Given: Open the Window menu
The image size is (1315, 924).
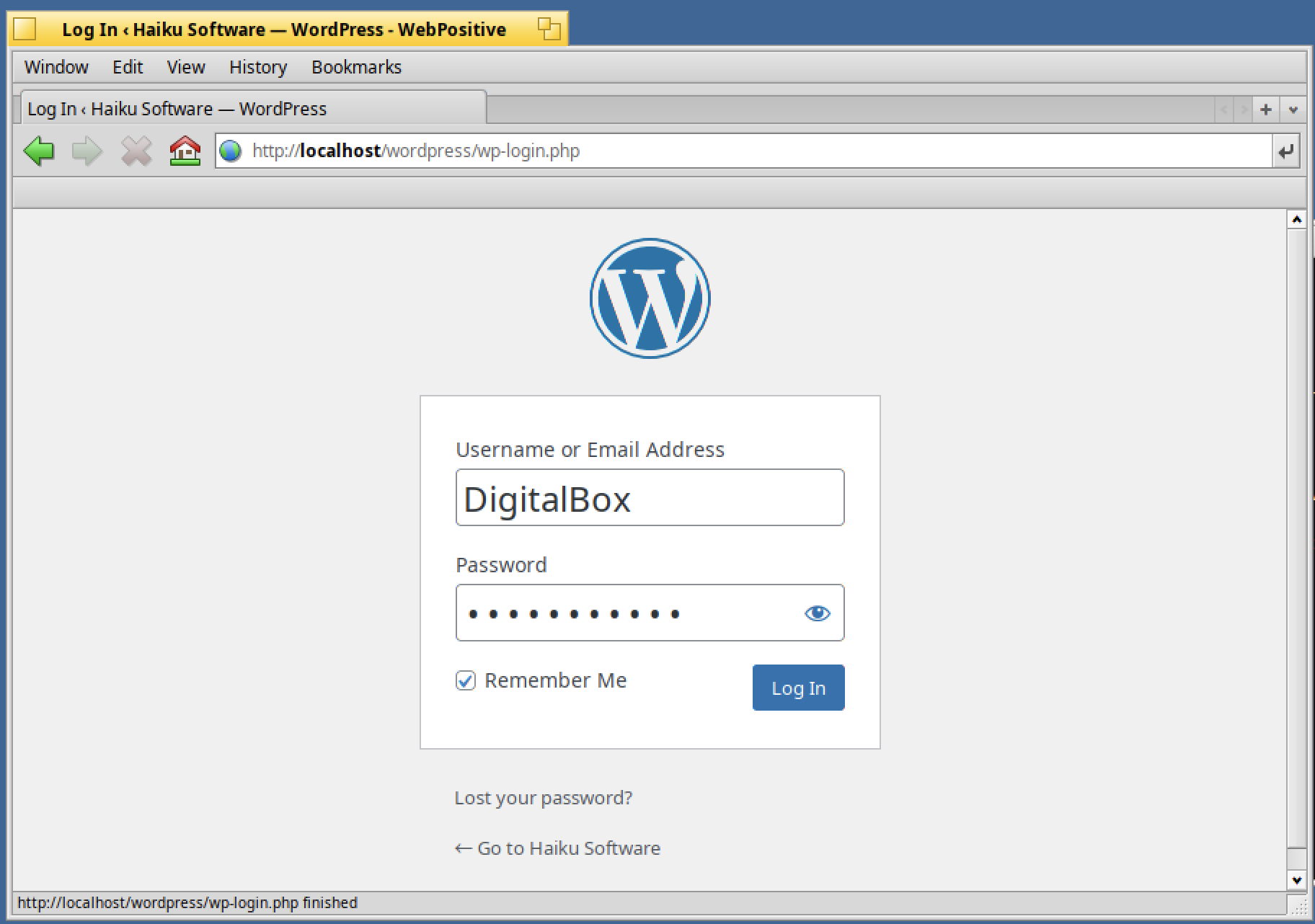Looking at the screenshot, I should click(x=56, y=67).
